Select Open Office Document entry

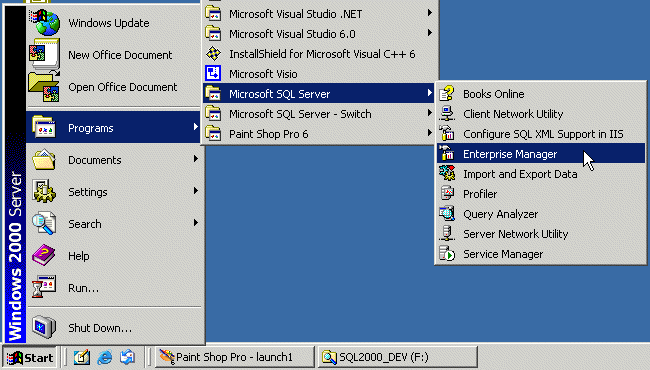click(114, 87)
